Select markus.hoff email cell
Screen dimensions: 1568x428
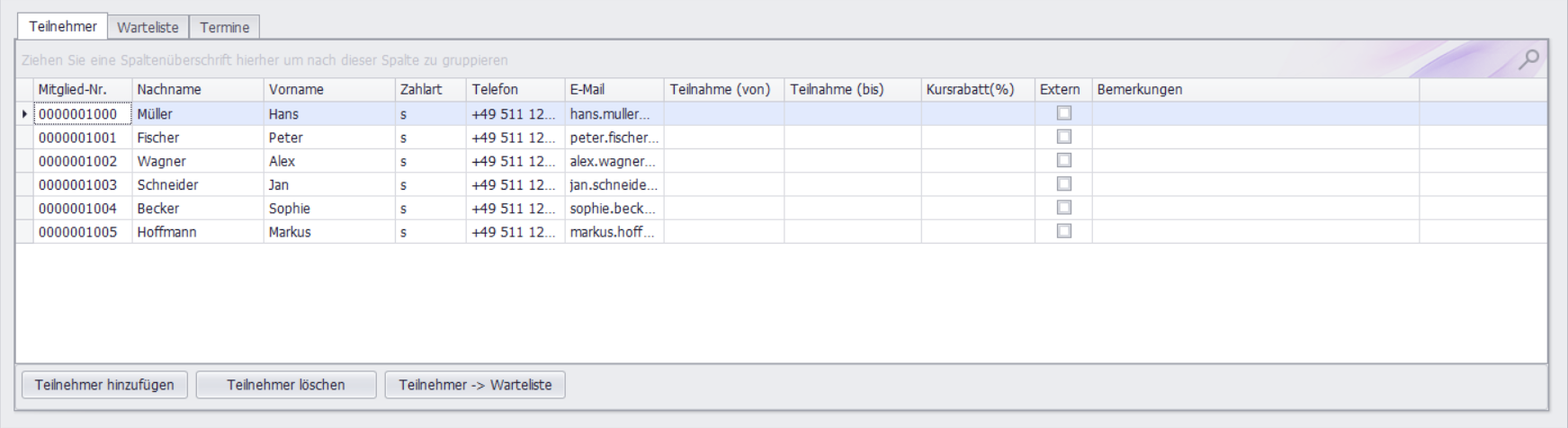614,232
